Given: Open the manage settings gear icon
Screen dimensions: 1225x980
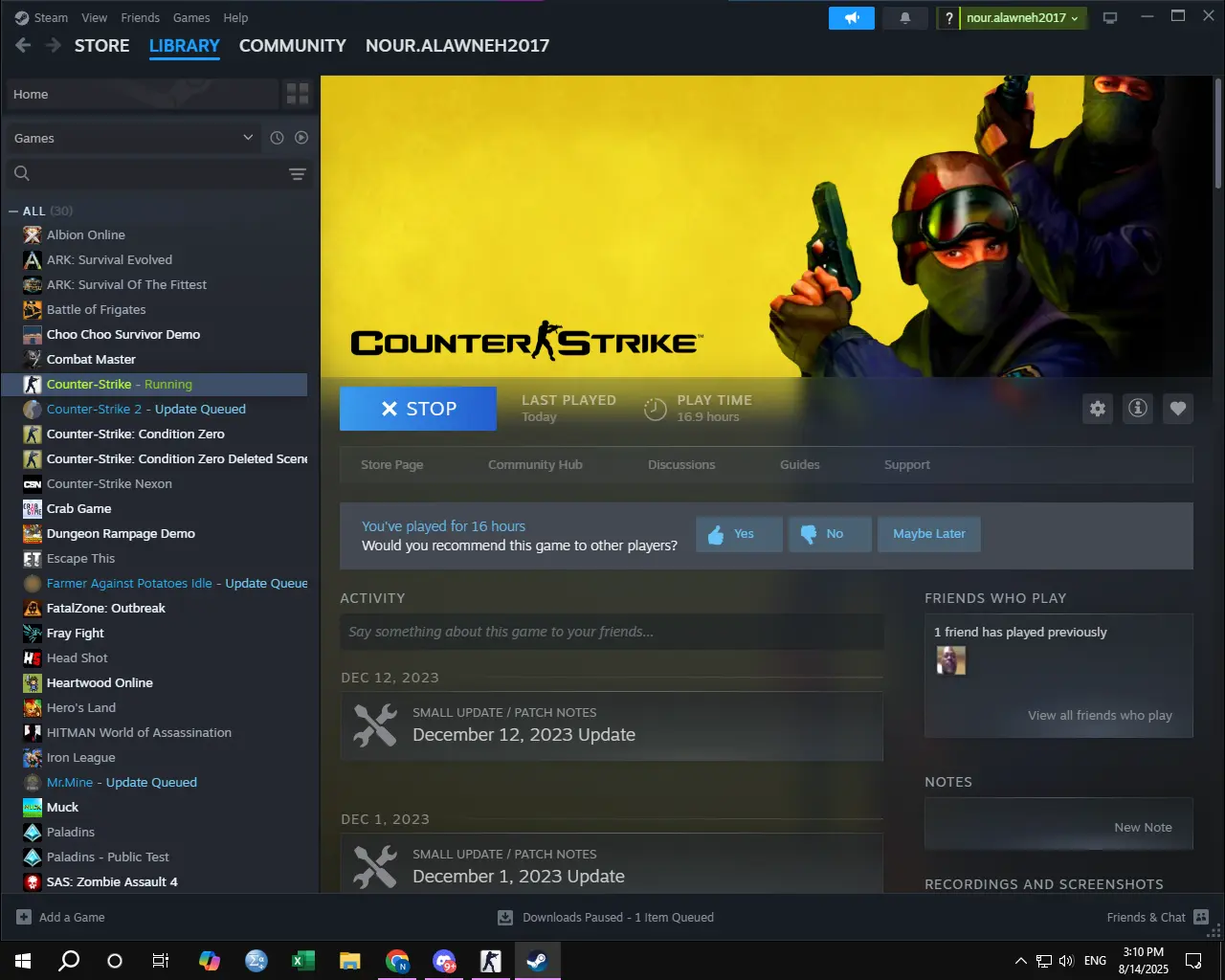Looking at the screenshot, I should pos(1098,409).
